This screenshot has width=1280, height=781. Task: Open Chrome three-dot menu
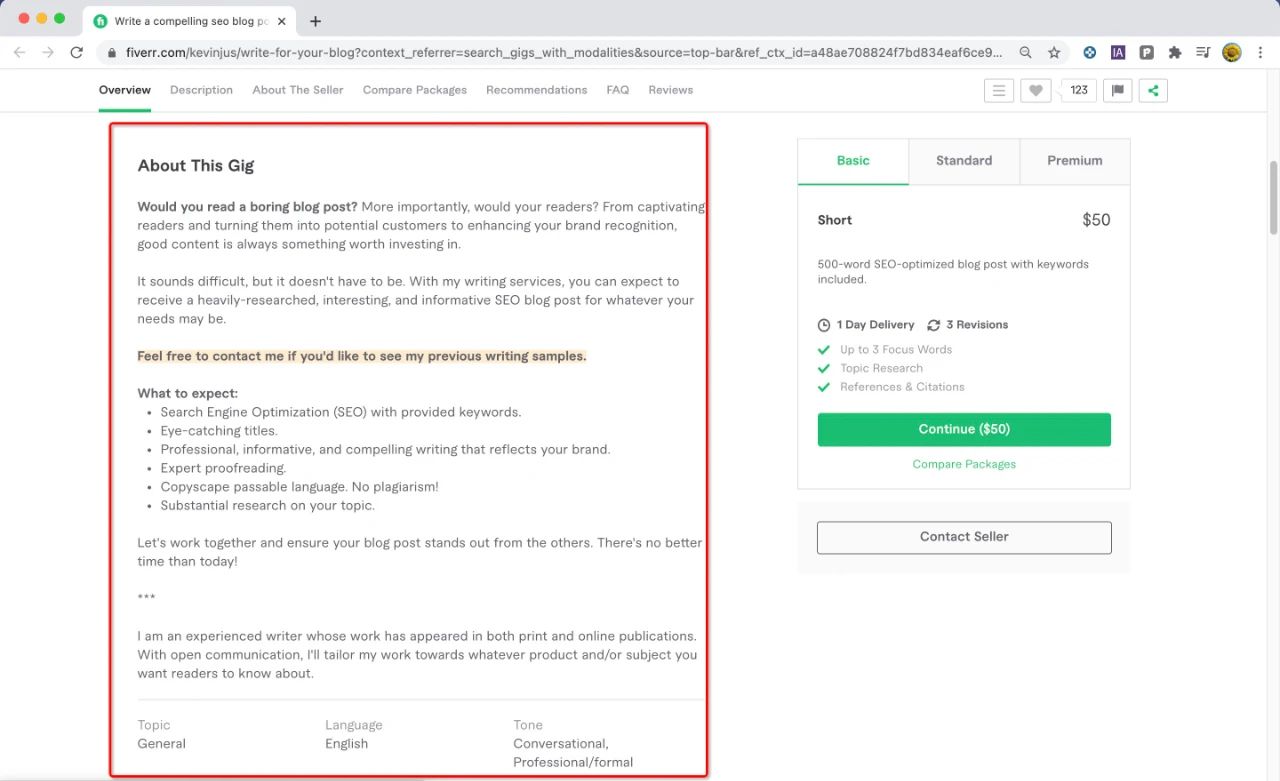pos(1260,52)
